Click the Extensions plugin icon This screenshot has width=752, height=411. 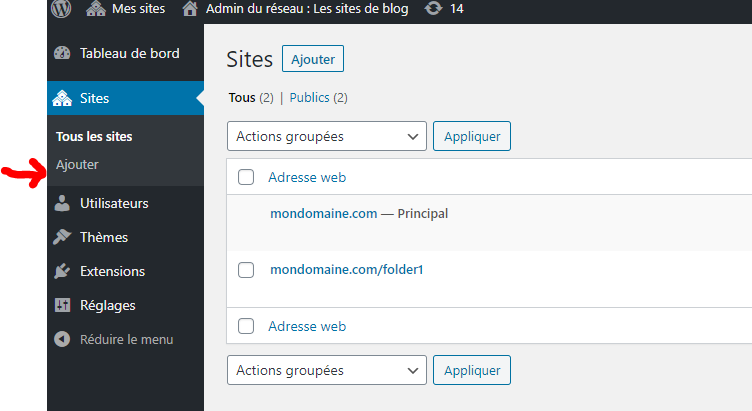click(x=63, y=272)
